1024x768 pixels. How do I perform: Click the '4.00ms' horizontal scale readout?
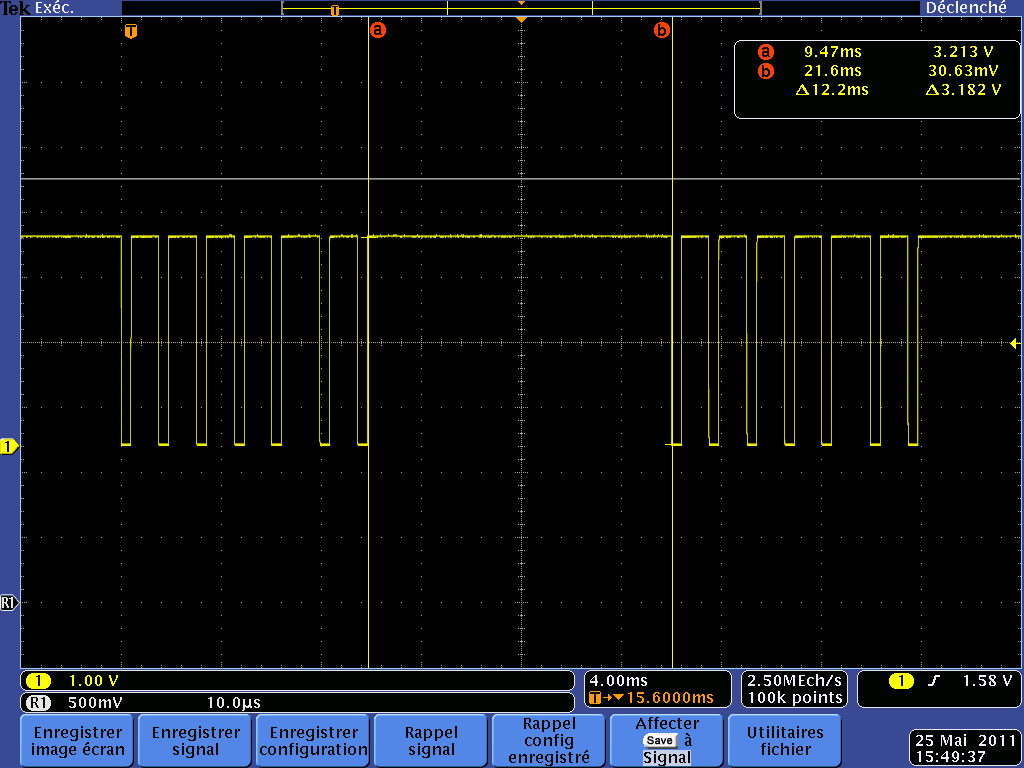618,681
